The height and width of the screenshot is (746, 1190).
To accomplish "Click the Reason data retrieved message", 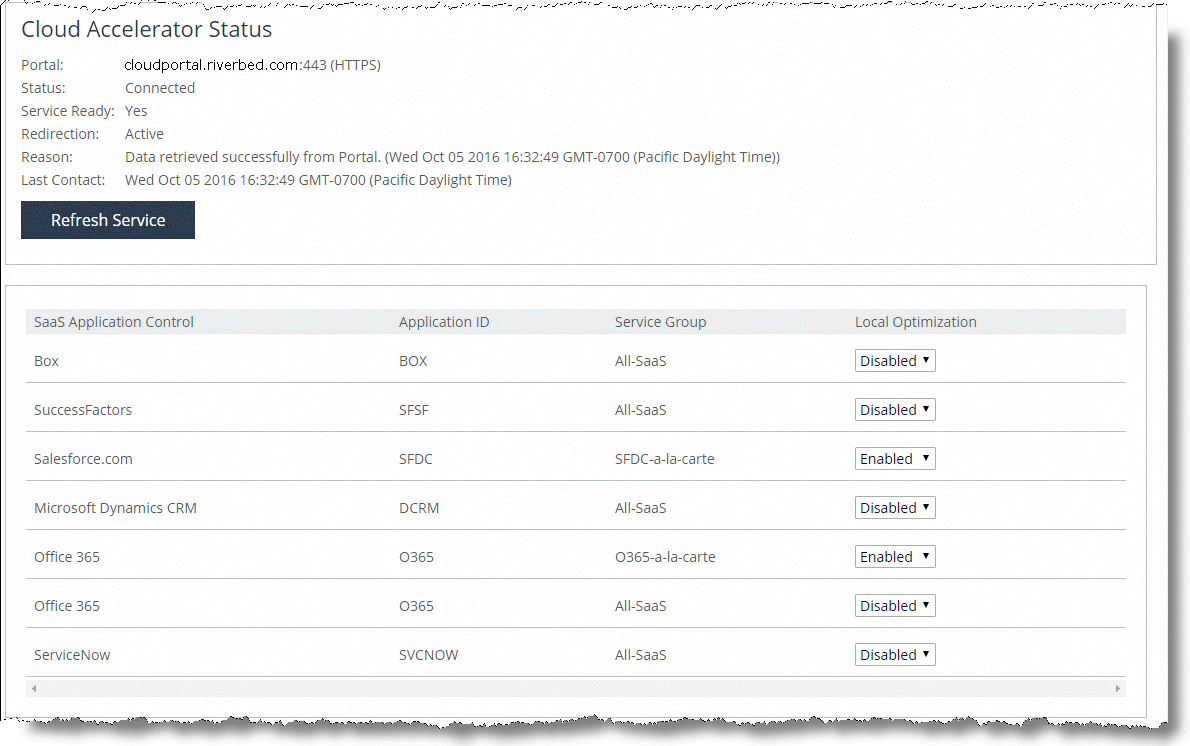I will pyautogui.click(x=452, y=157).
